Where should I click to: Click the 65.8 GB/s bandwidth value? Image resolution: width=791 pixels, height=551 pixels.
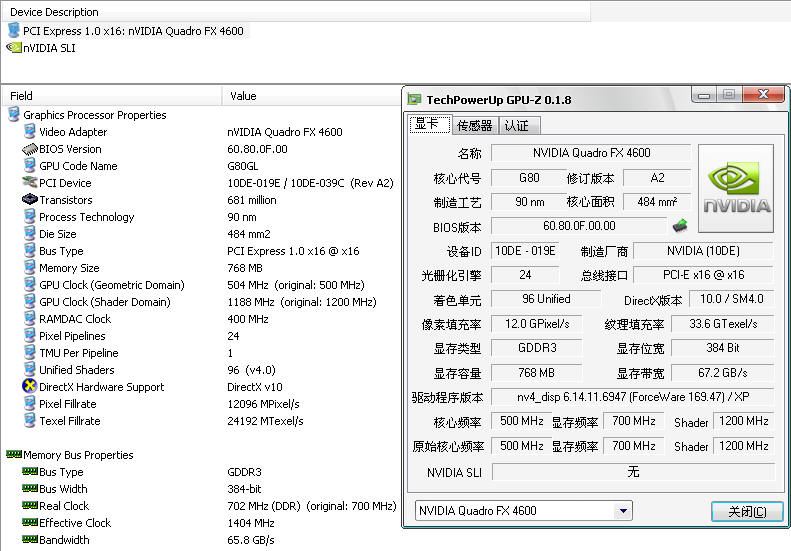[251, 540]
